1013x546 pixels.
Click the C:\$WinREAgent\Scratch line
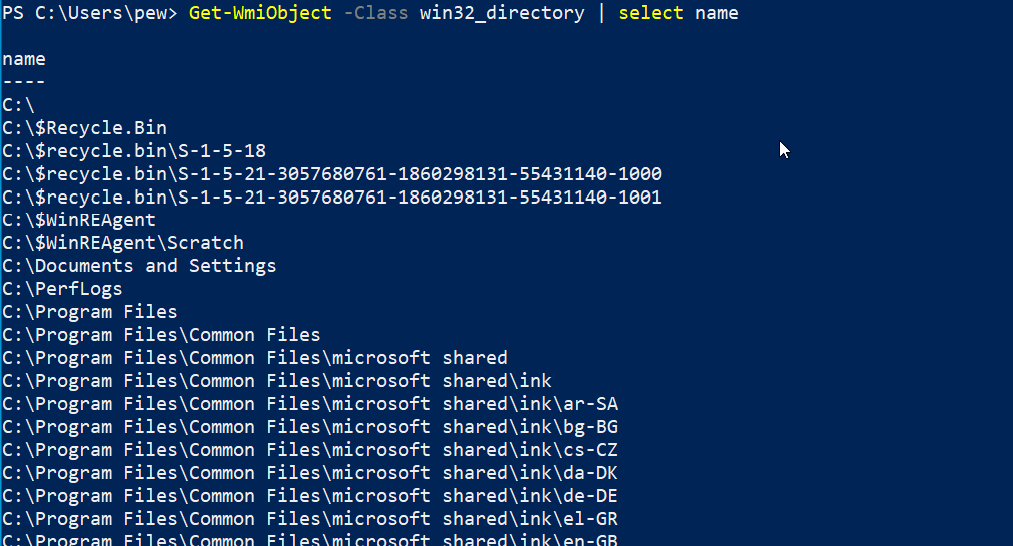tap(123, 243)
